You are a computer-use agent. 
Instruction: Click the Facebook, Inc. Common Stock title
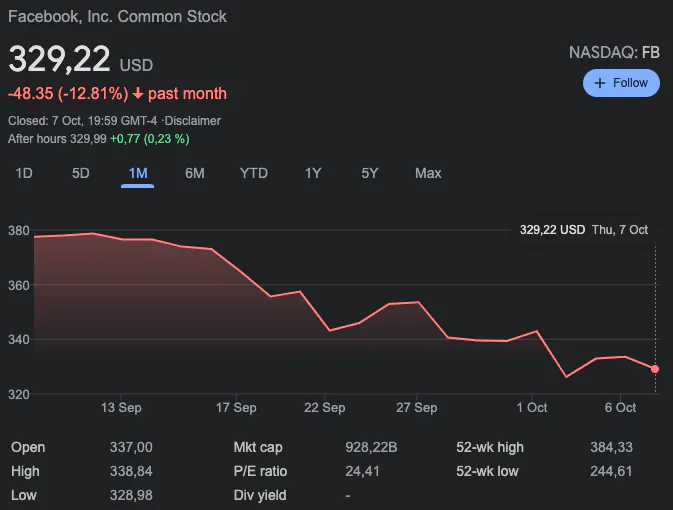pos(117,16)
